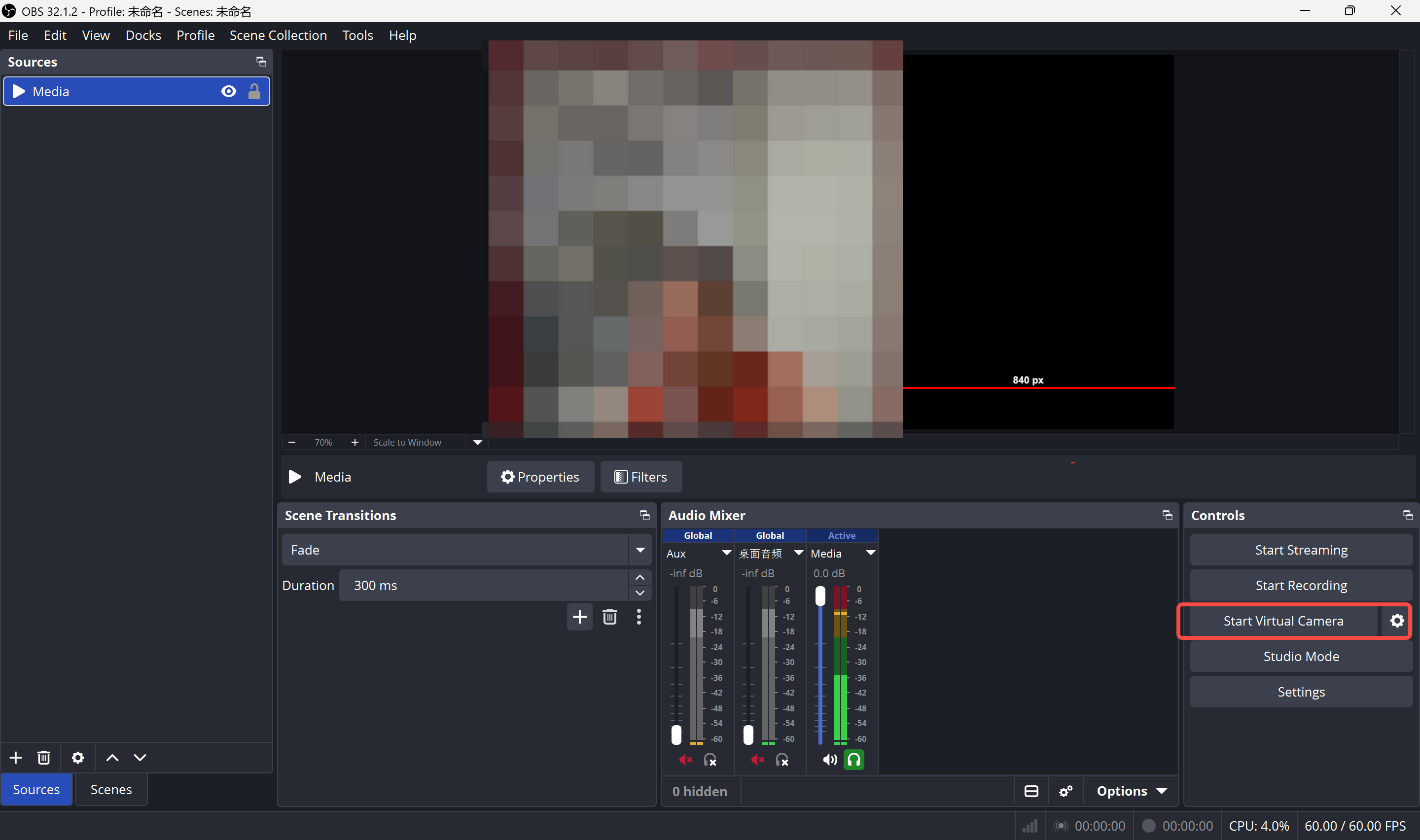Open Audio Mixer advanced properties gears icon
Image resolution: width=1420 pixels, height=840 pixels.
(1065, 791)
